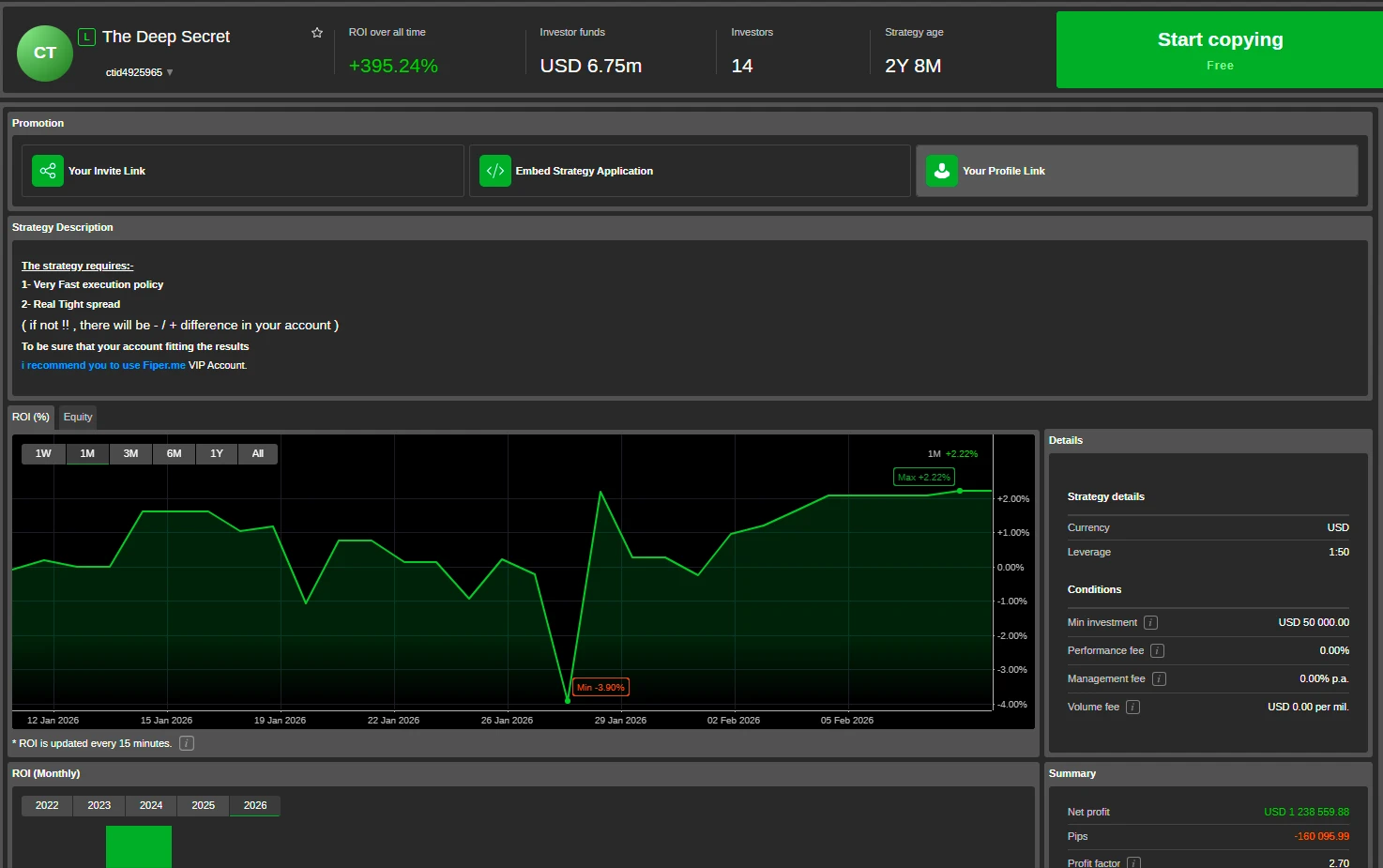Click the Management fee info toggle

click(x=1158, y=678)
